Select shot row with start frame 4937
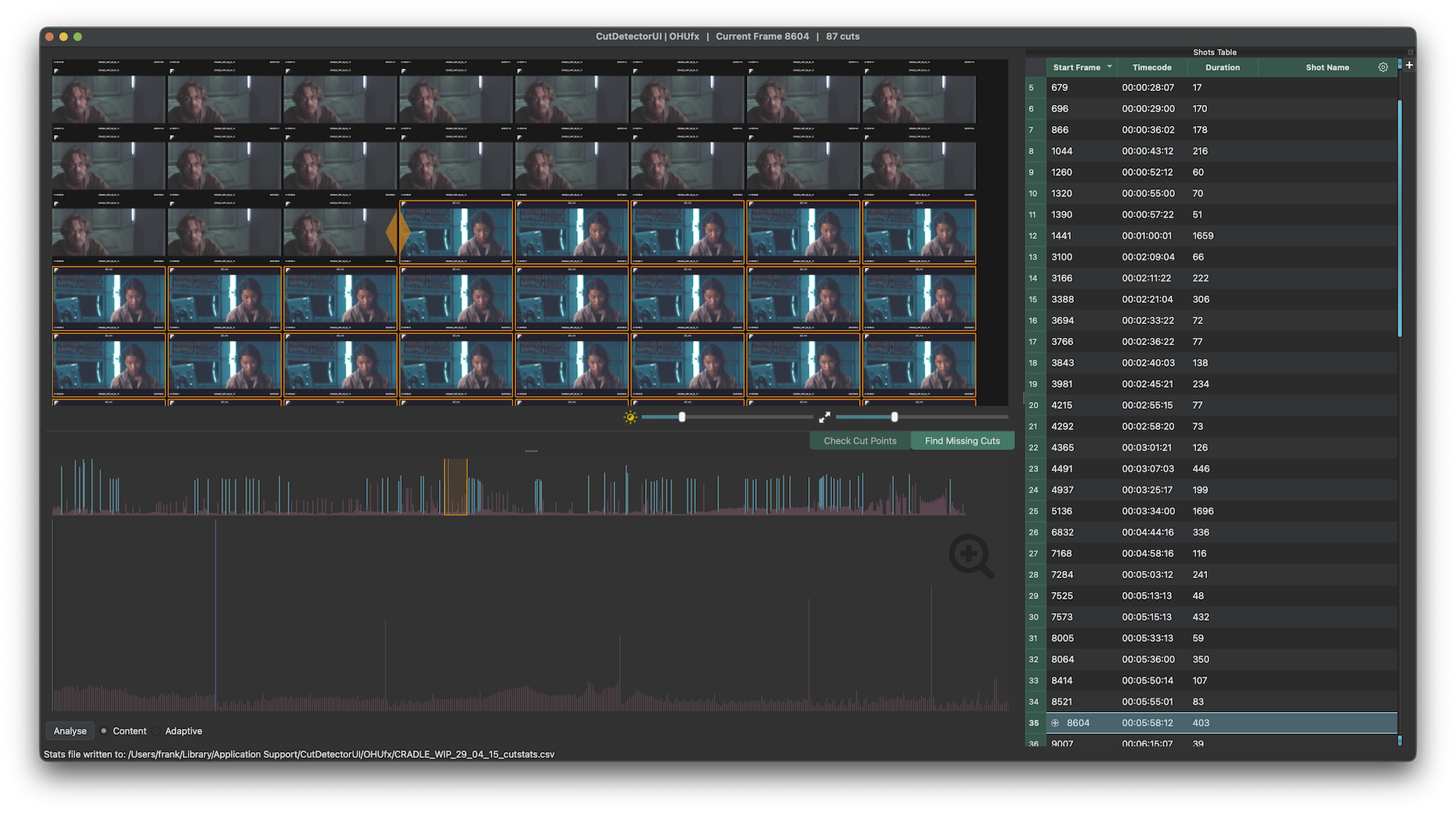Screen dimensions: 1456x814 [x=1211, y=490]
